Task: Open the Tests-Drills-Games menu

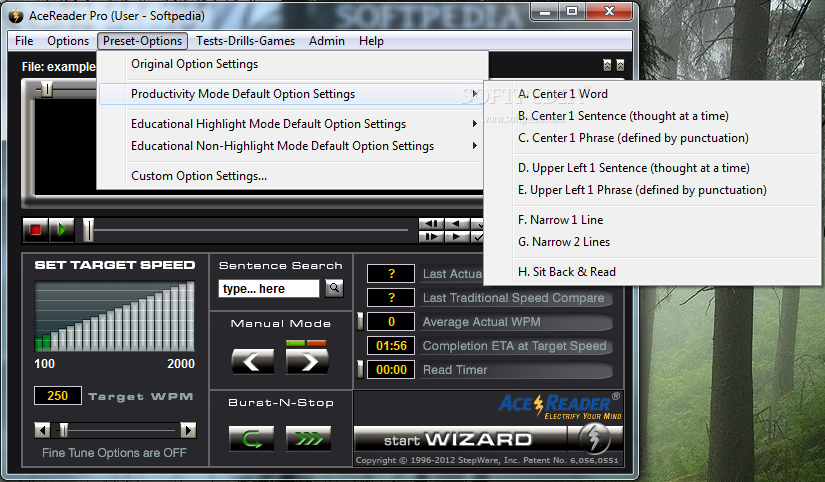Action: tap(245, 41)
